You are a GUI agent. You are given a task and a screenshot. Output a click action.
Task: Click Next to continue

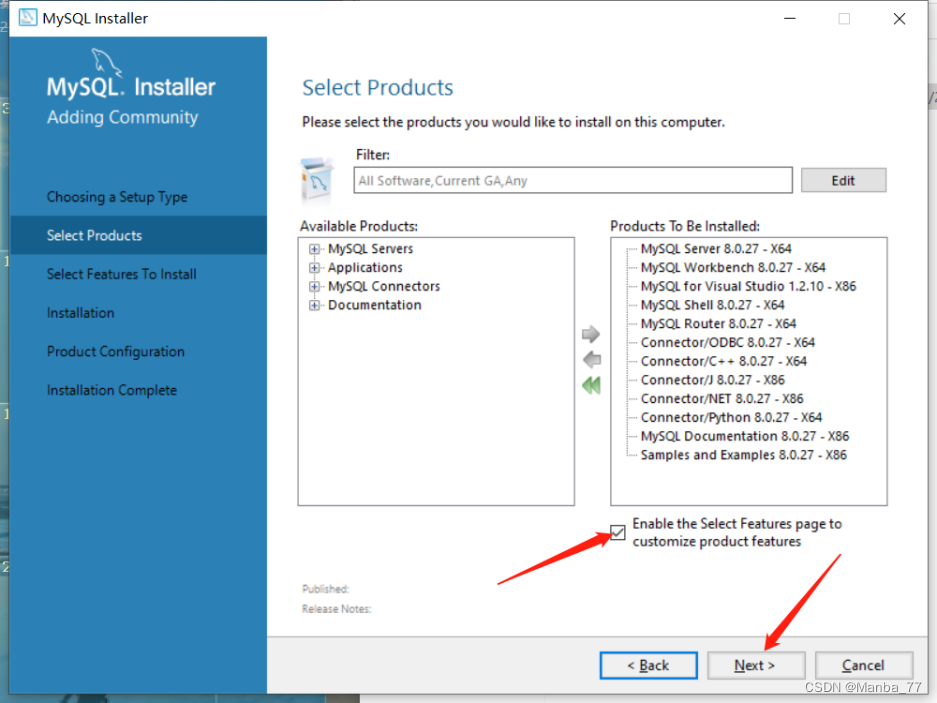tap(756, 665)
